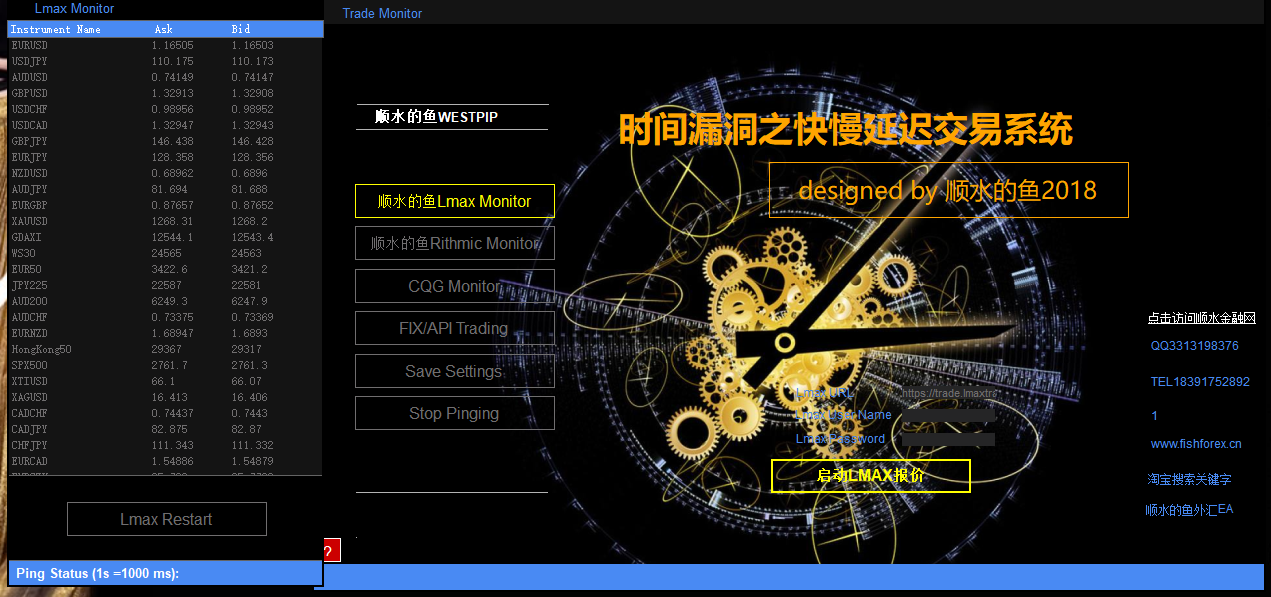This screenshot has height=597, width=1271.
Task: Select the Trade Monitor tab
Action: (x=382, y=13)
